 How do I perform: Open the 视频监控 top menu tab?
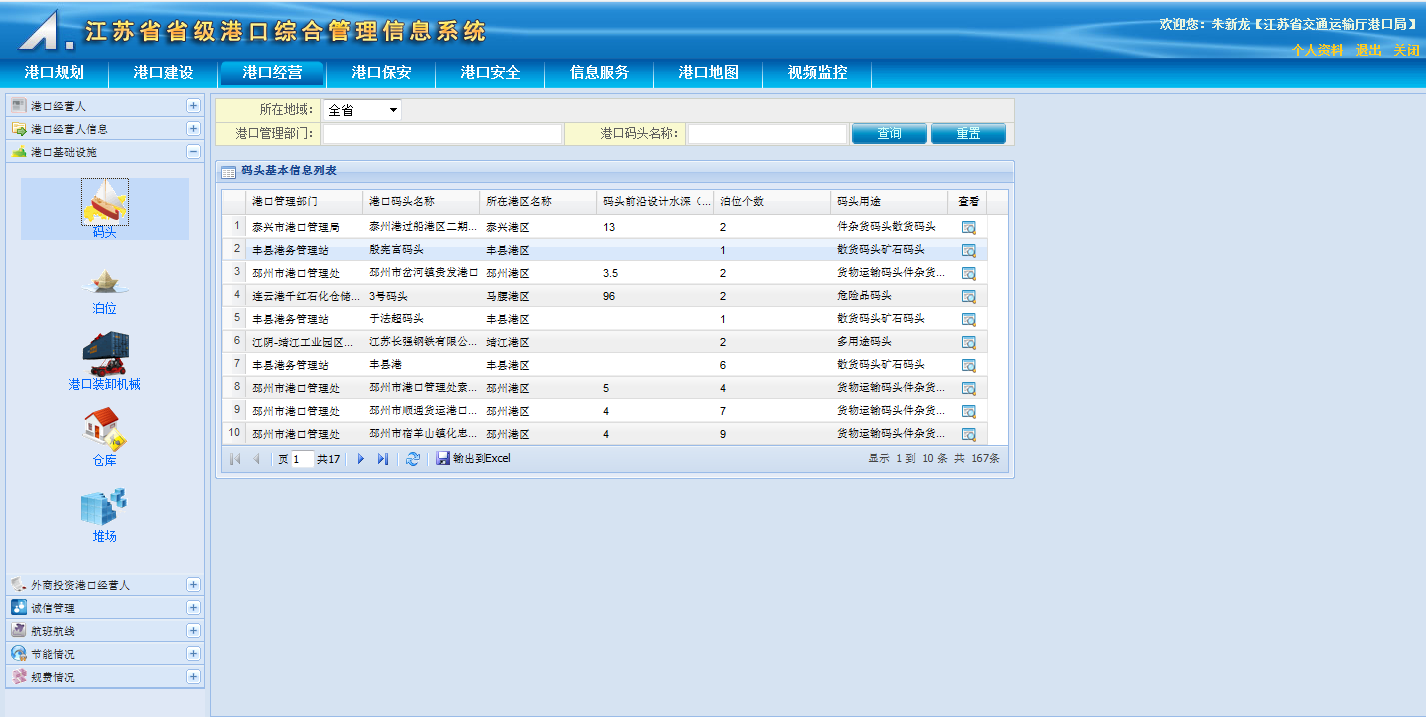[x=817, y=73]
